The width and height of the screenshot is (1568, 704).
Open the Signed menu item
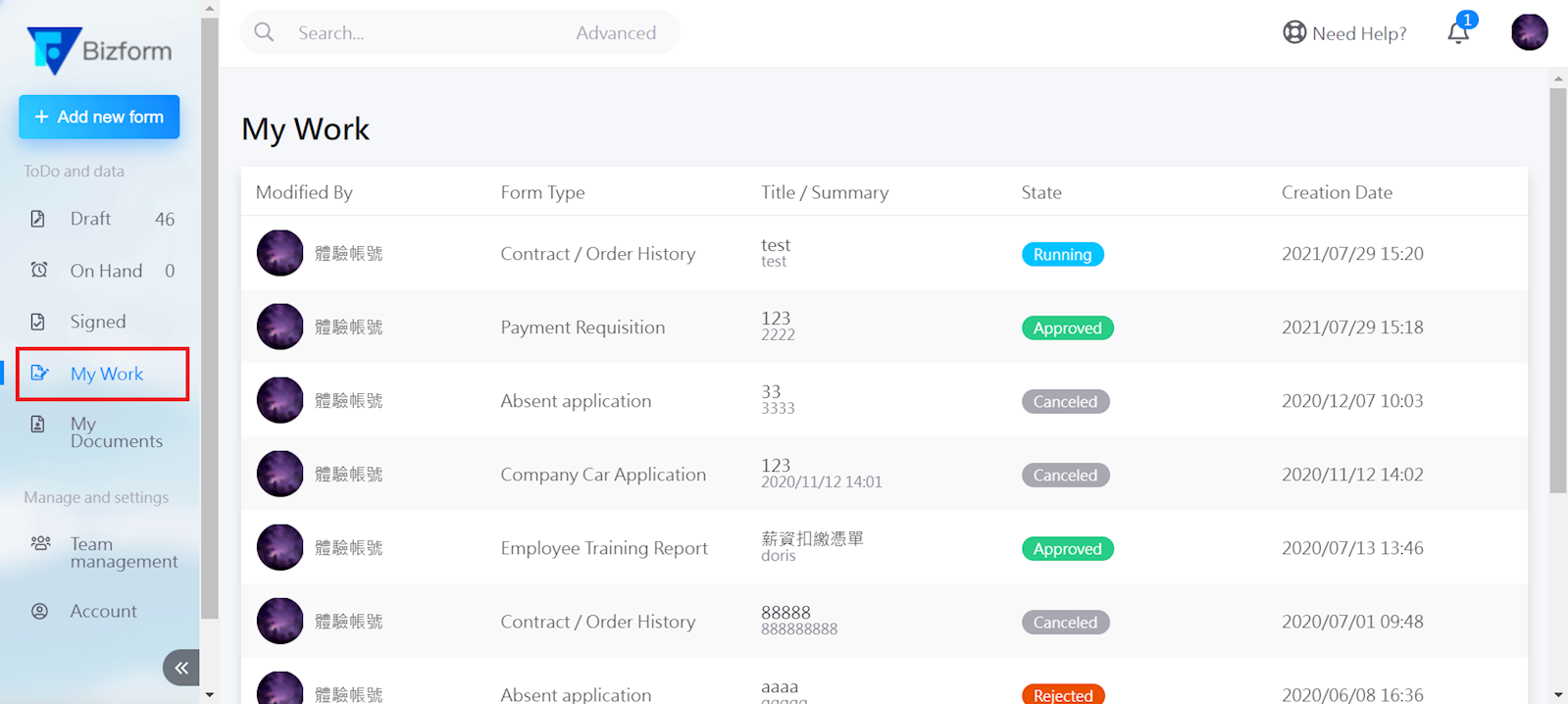(97, 322)
